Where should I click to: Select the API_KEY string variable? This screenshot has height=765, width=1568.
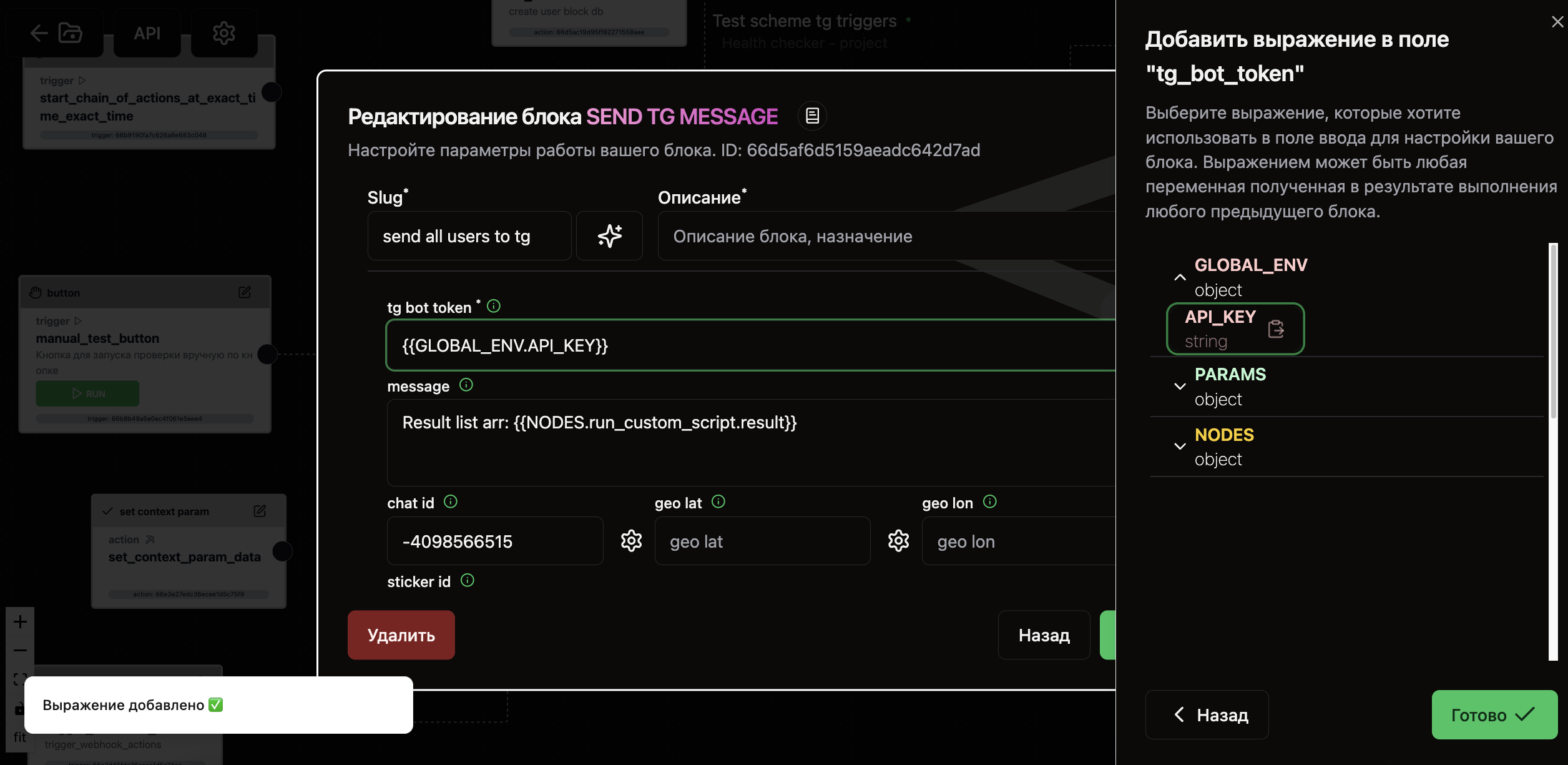(1220, 328)
